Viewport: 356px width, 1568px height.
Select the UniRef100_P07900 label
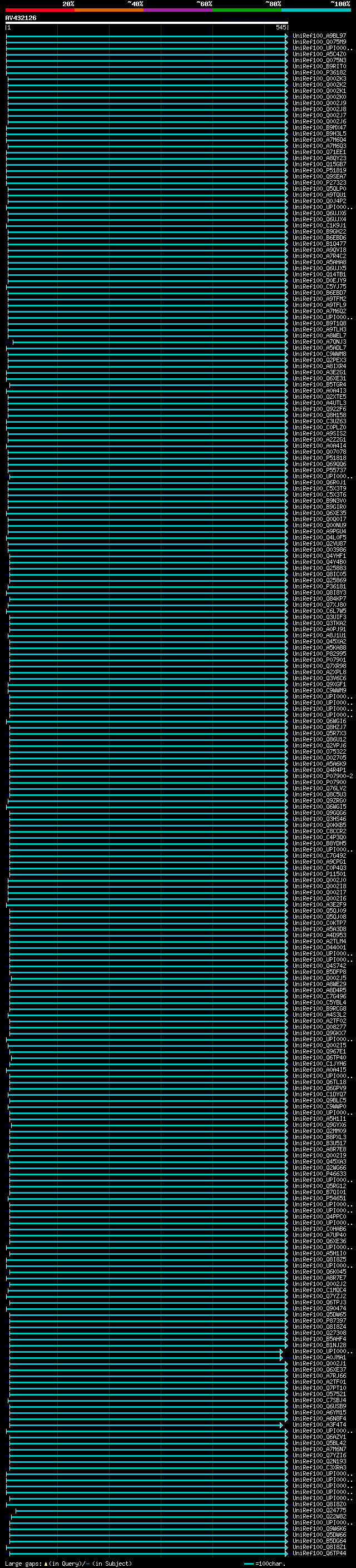tap(319, 783)
